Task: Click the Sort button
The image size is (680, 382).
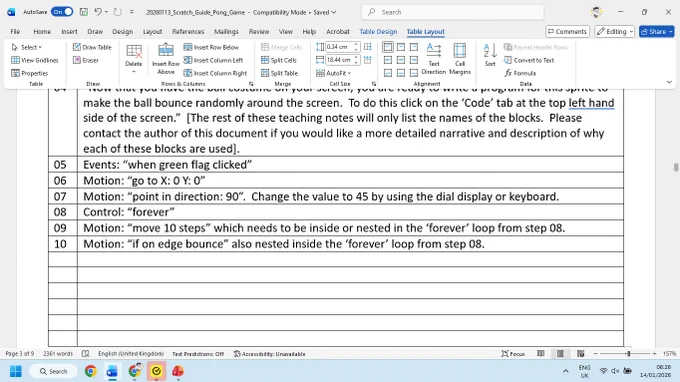Action: pos(490,55)
